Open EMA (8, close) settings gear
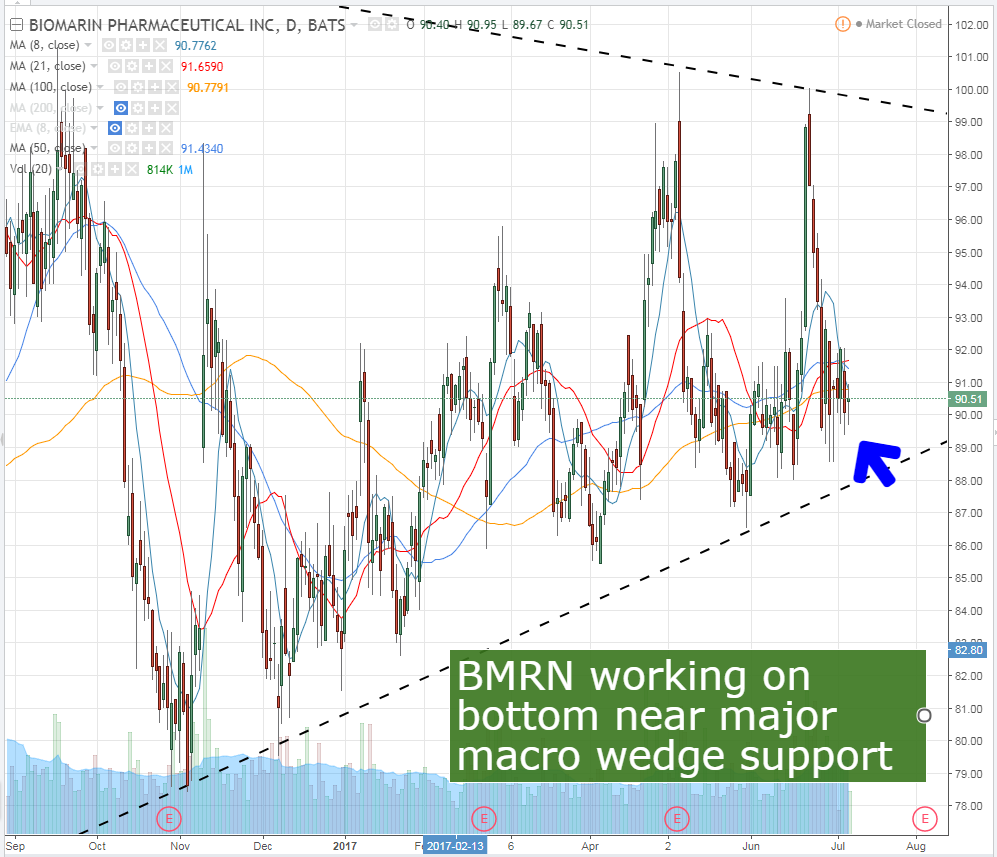 (132, 128)
